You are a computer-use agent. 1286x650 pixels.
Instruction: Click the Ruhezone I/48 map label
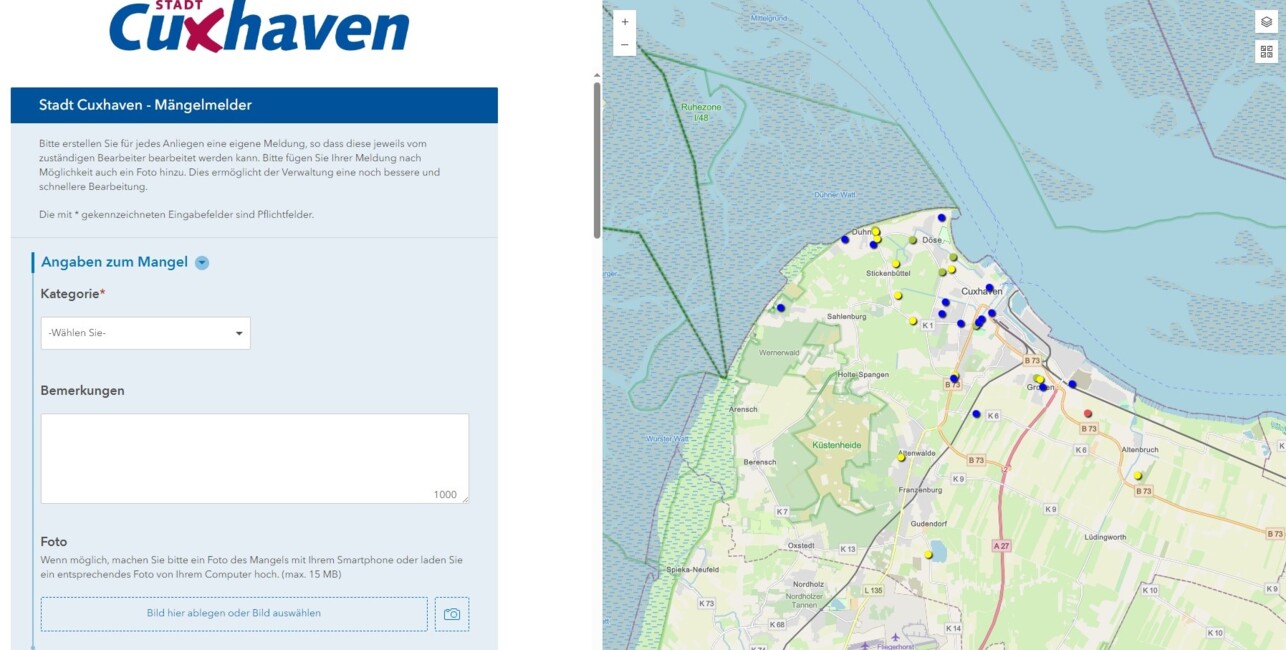click(x=701, y=112)
